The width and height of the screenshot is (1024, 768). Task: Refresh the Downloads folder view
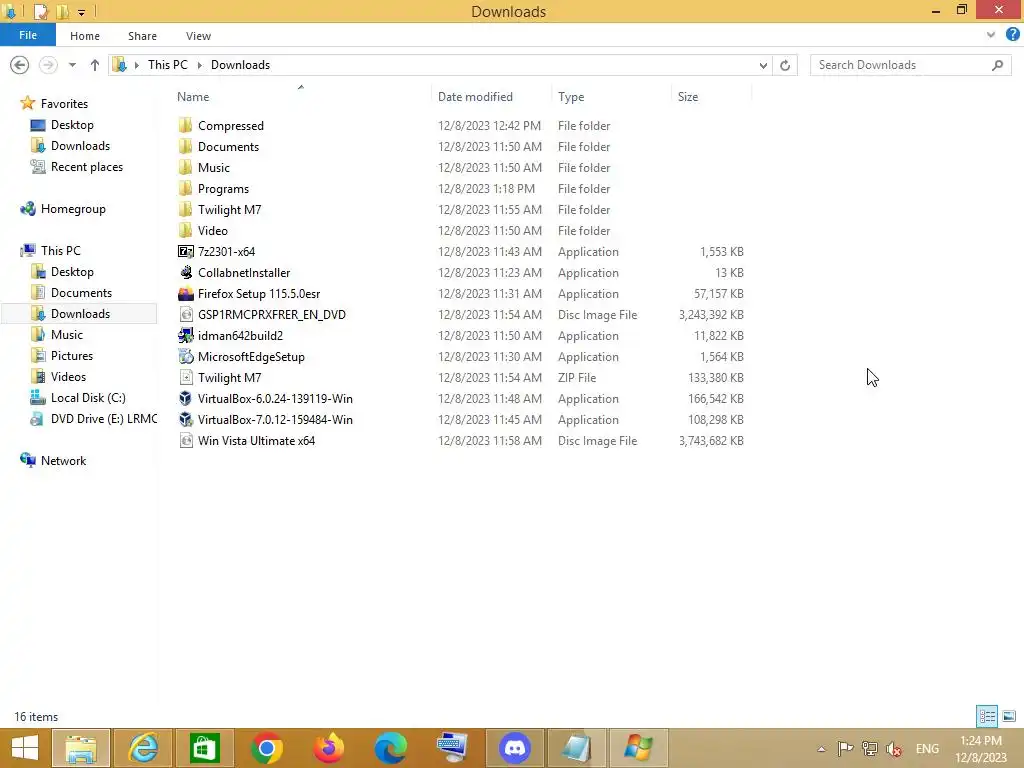(x=785, y=65)
